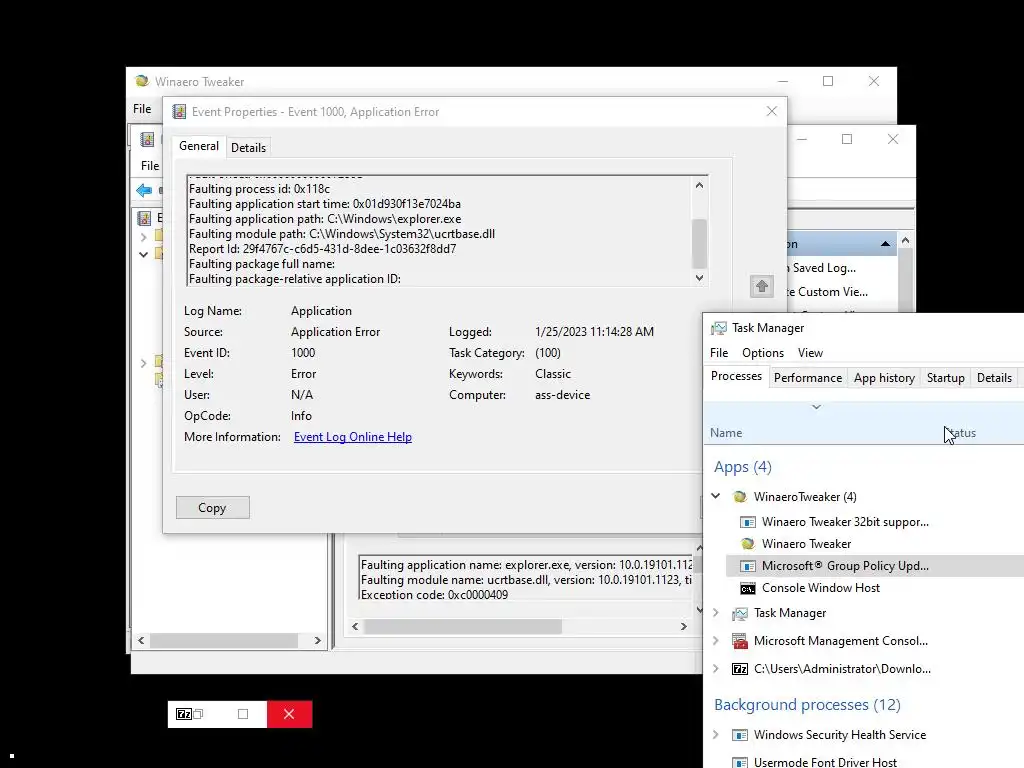Screen dimensions: 1024x768
Task: Click the Winaero Tweaker title bar icon
Action: click(142, 81)
